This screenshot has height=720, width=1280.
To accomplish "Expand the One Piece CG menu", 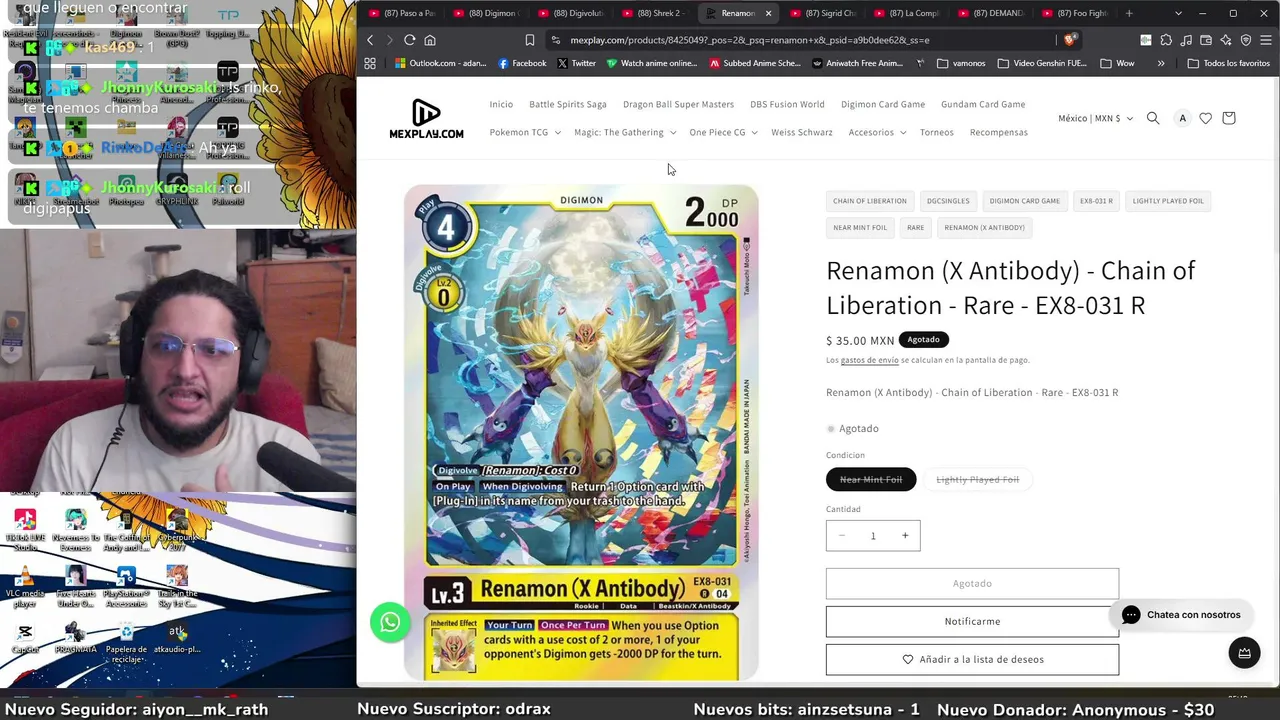I will (723, 132).
